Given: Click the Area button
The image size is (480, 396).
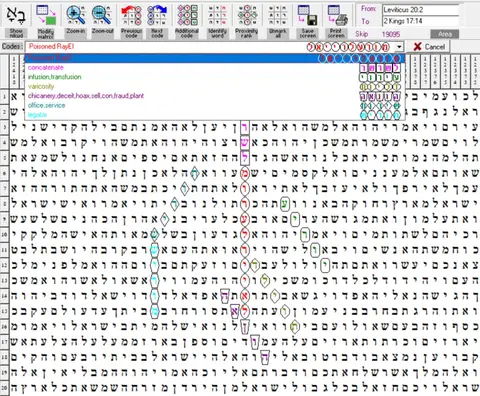Looking at the screenshot, I should pyautogui.click(x=444, y=34).
